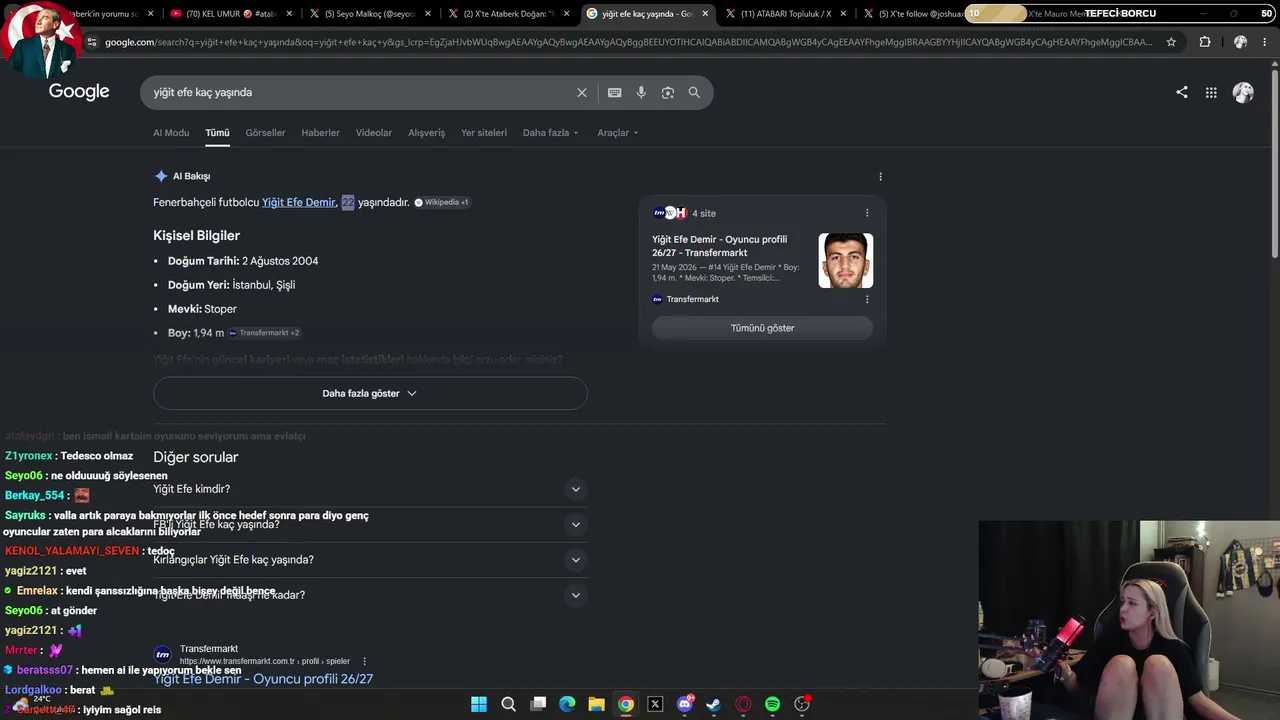Open Windows taskbar search

coord(508,704)
